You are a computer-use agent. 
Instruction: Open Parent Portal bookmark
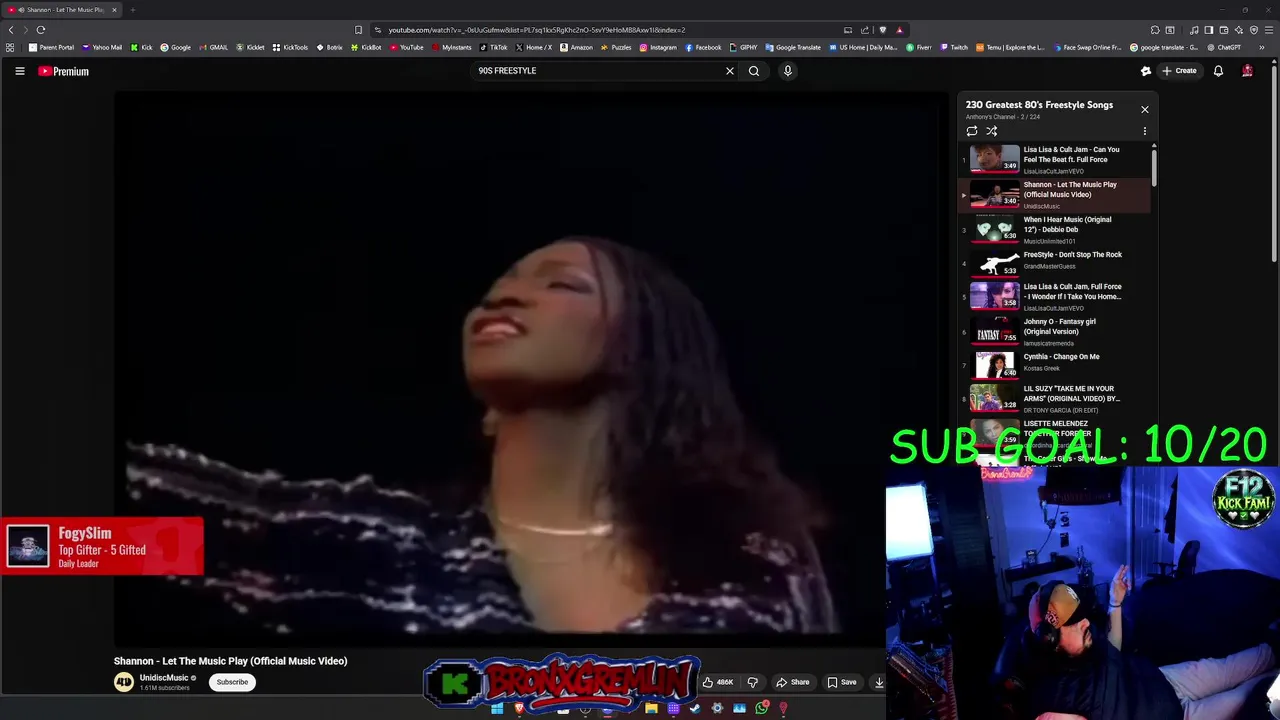(51, 47)
